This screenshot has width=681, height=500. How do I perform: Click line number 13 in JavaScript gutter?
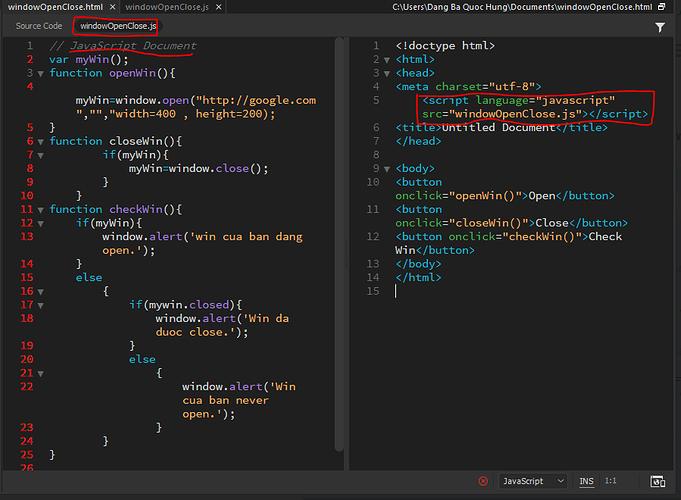(x=26, y=236)
